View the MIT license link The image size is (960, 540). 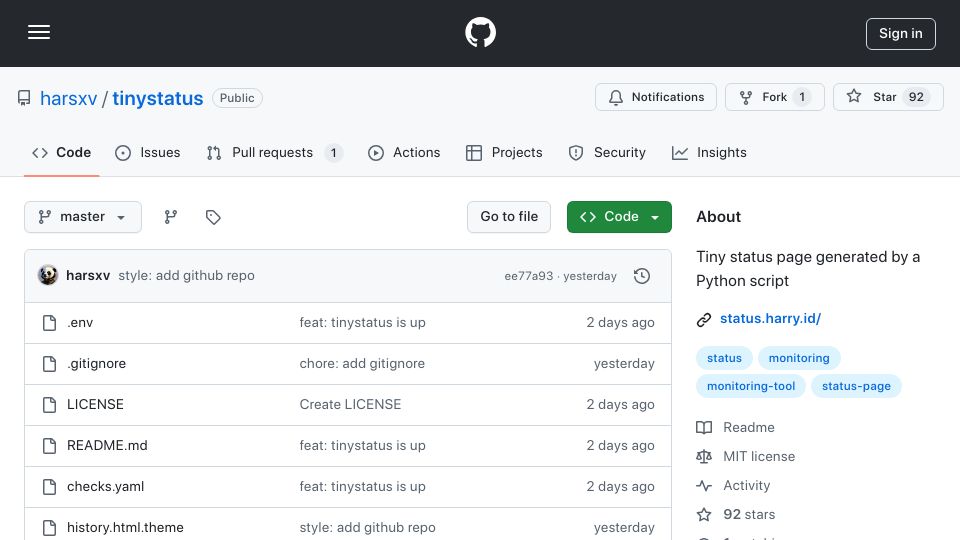tap(746, 457)
